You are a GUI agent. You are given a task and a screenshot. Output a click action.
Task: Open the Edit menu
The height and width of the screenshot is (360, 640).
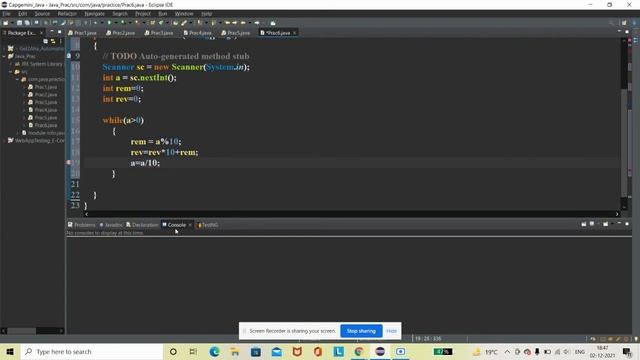22,14
